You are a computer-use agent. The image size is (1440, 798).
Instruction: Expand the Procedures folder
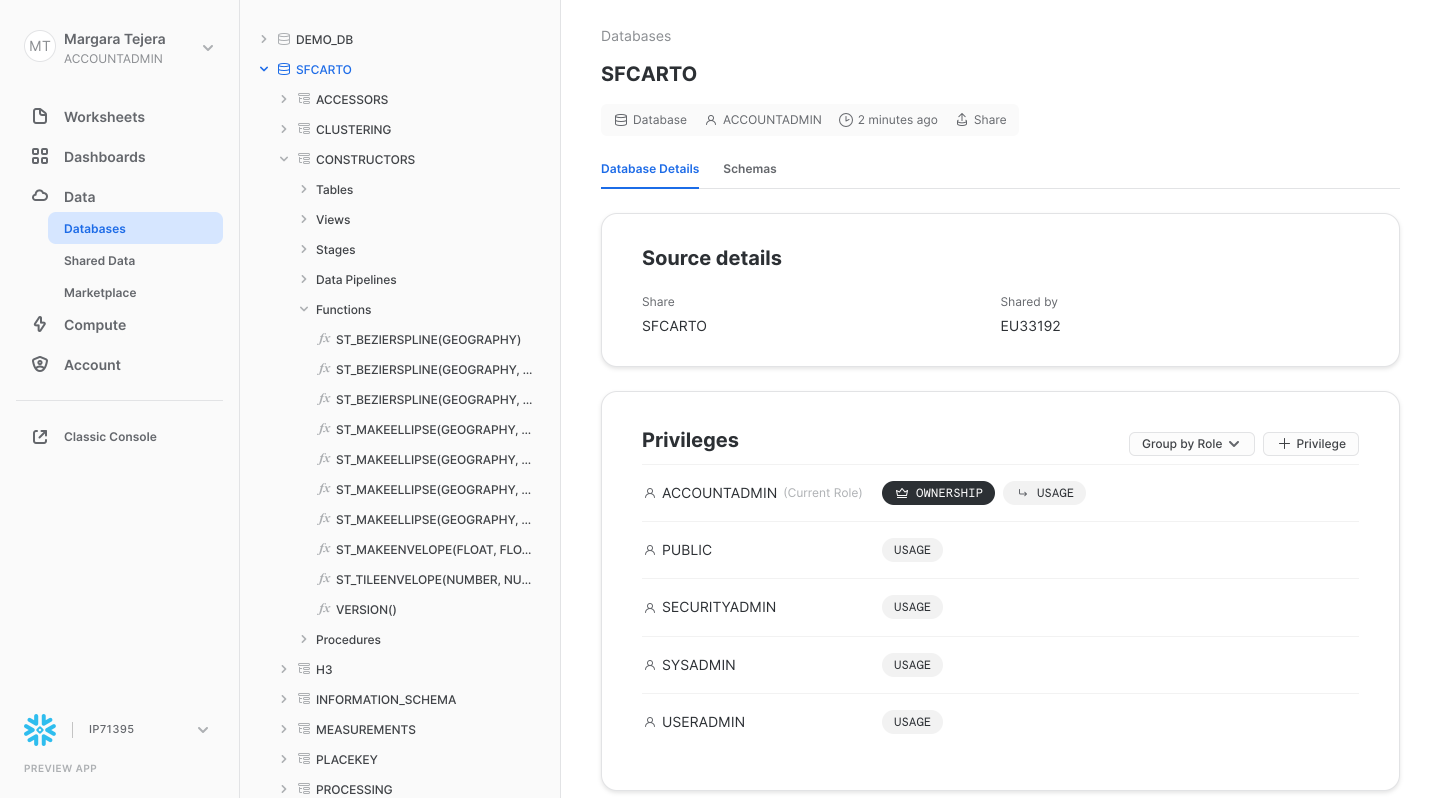tap(304, 640)
